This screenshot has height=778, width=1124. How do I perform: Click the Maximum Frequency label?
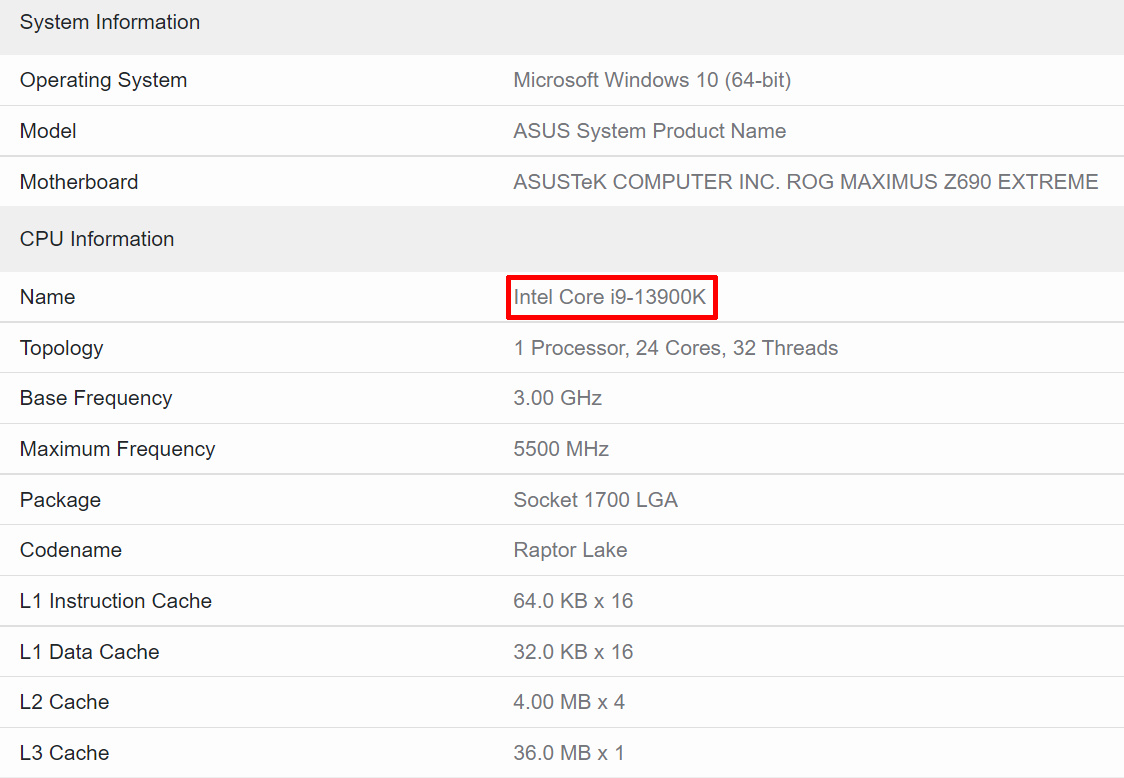(x=117, y=449)
